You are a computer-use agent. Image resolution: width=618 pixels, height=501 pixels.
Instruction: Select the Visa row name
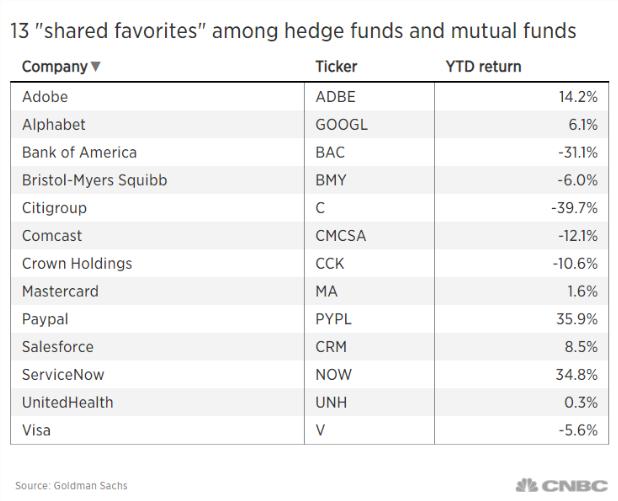(x=36, y=430)
